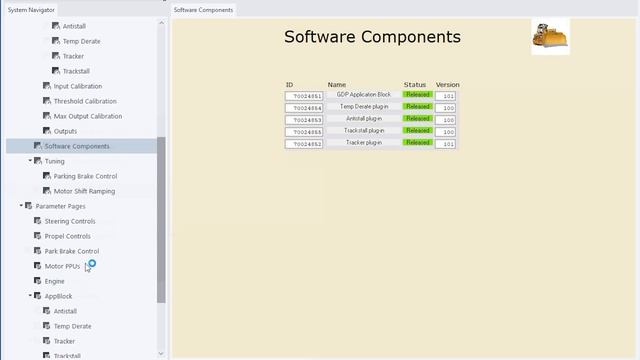
Task: Click the version field of Tracker plug-in
Action: pos(445,144)
